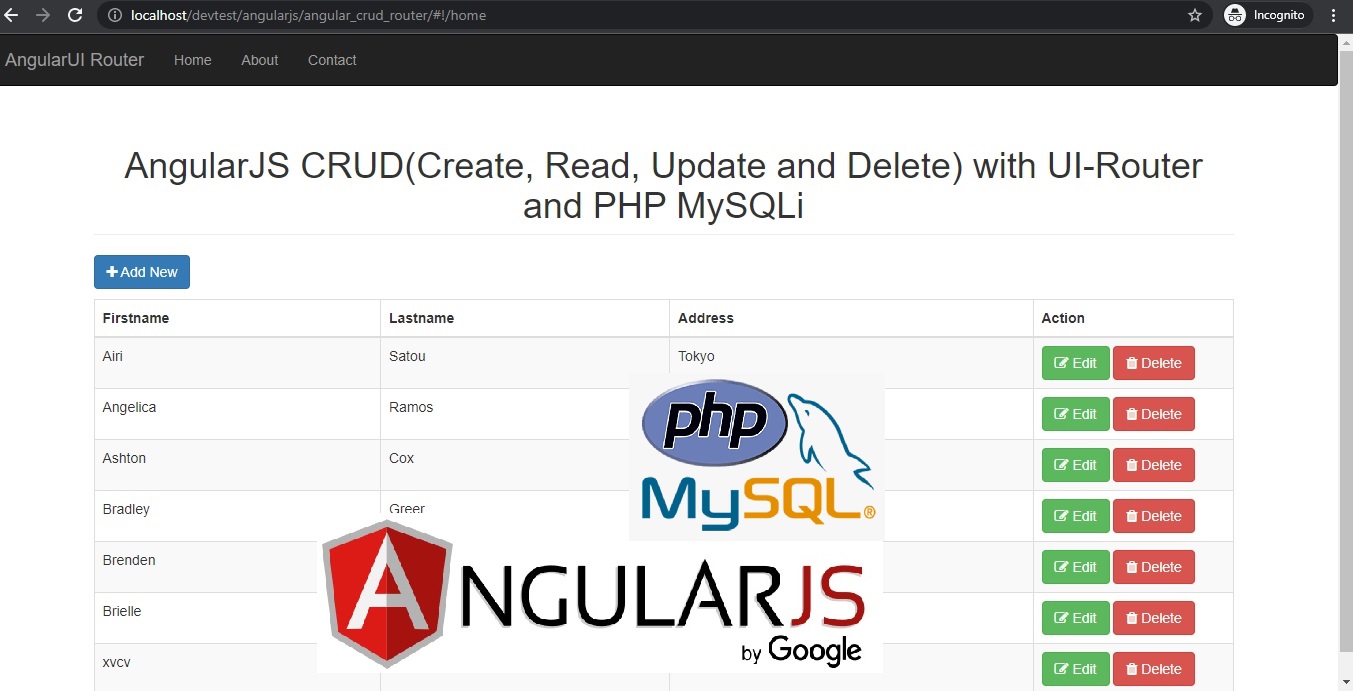Open the About nav item
Viewport: 1353px width, 691px height.
click(259, 60)
